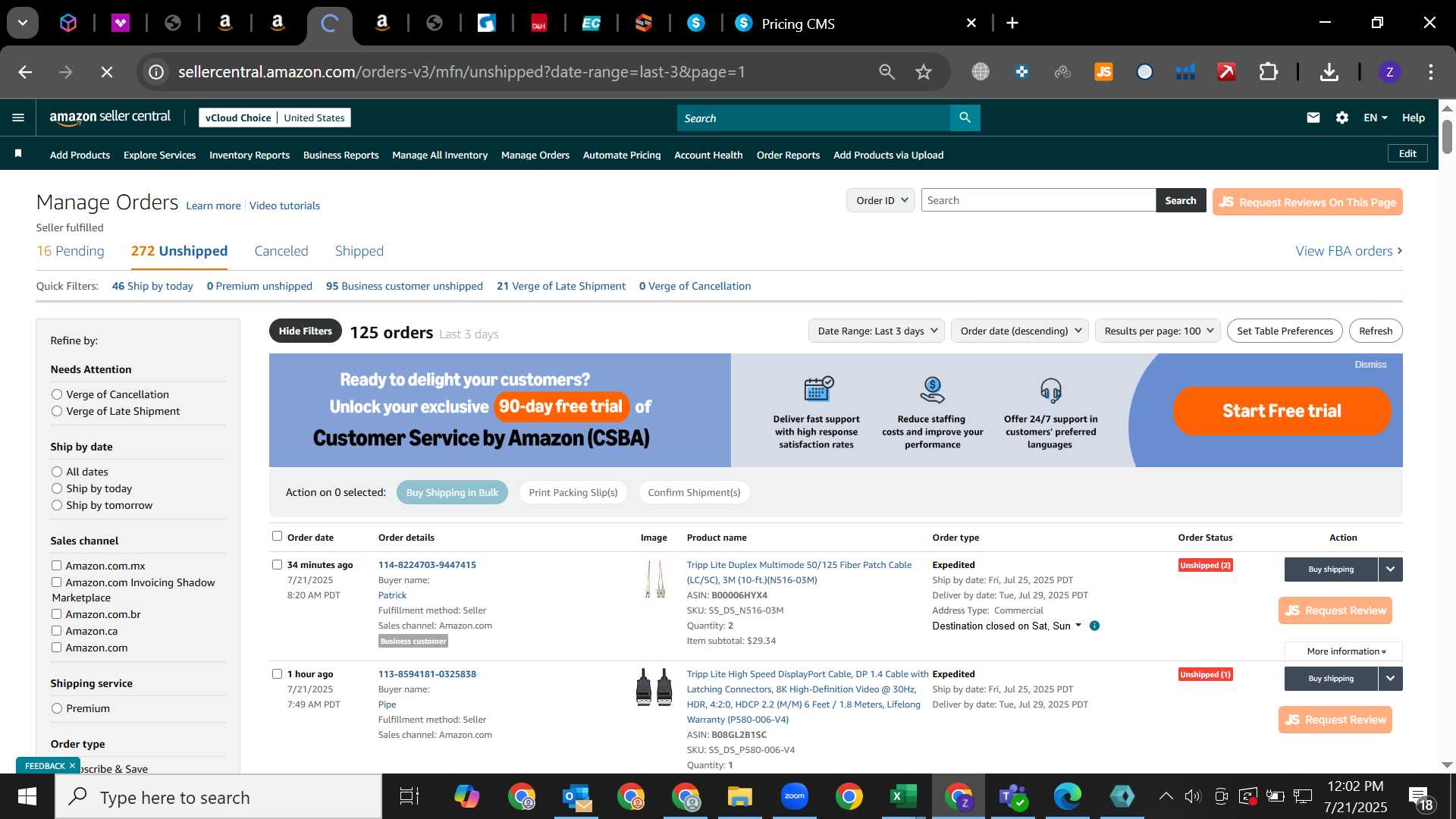Image resolution: width=1456 pixels, height=819 pixels.
Task: Open the Seller Central hamburger menu
Action: coord(18,118)
